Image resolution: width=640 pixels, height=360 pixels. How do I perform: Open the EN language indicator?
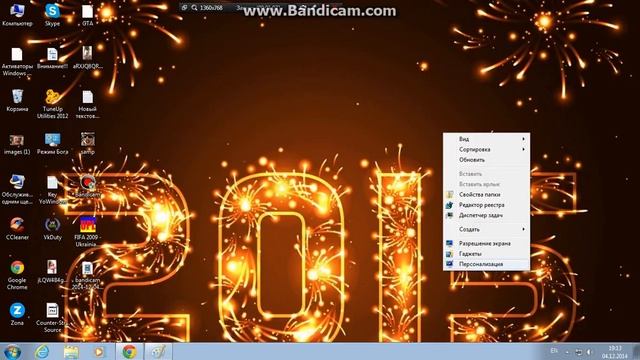(554, 351)
